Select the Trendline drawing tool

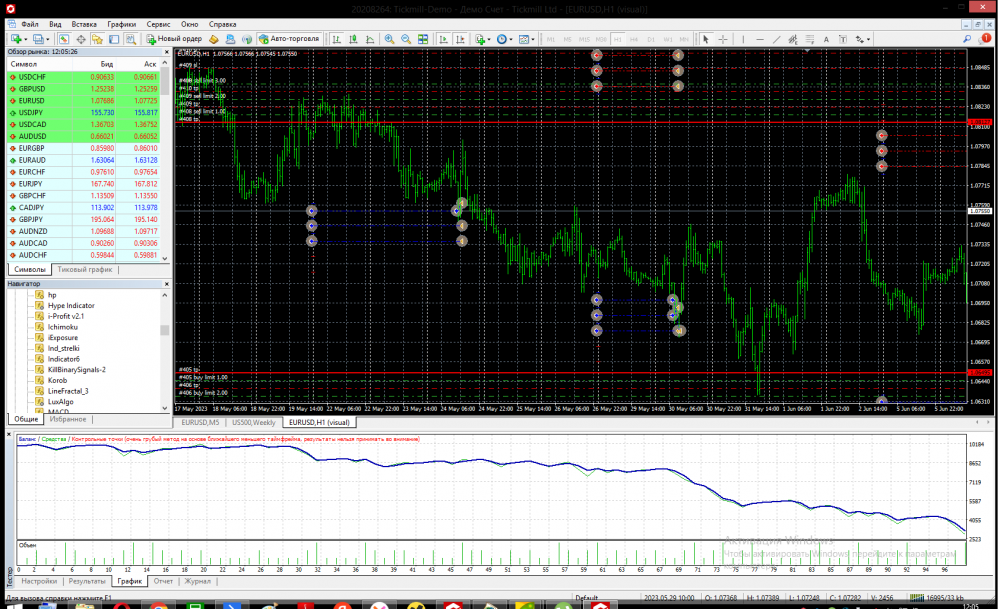tap(776, 39)
